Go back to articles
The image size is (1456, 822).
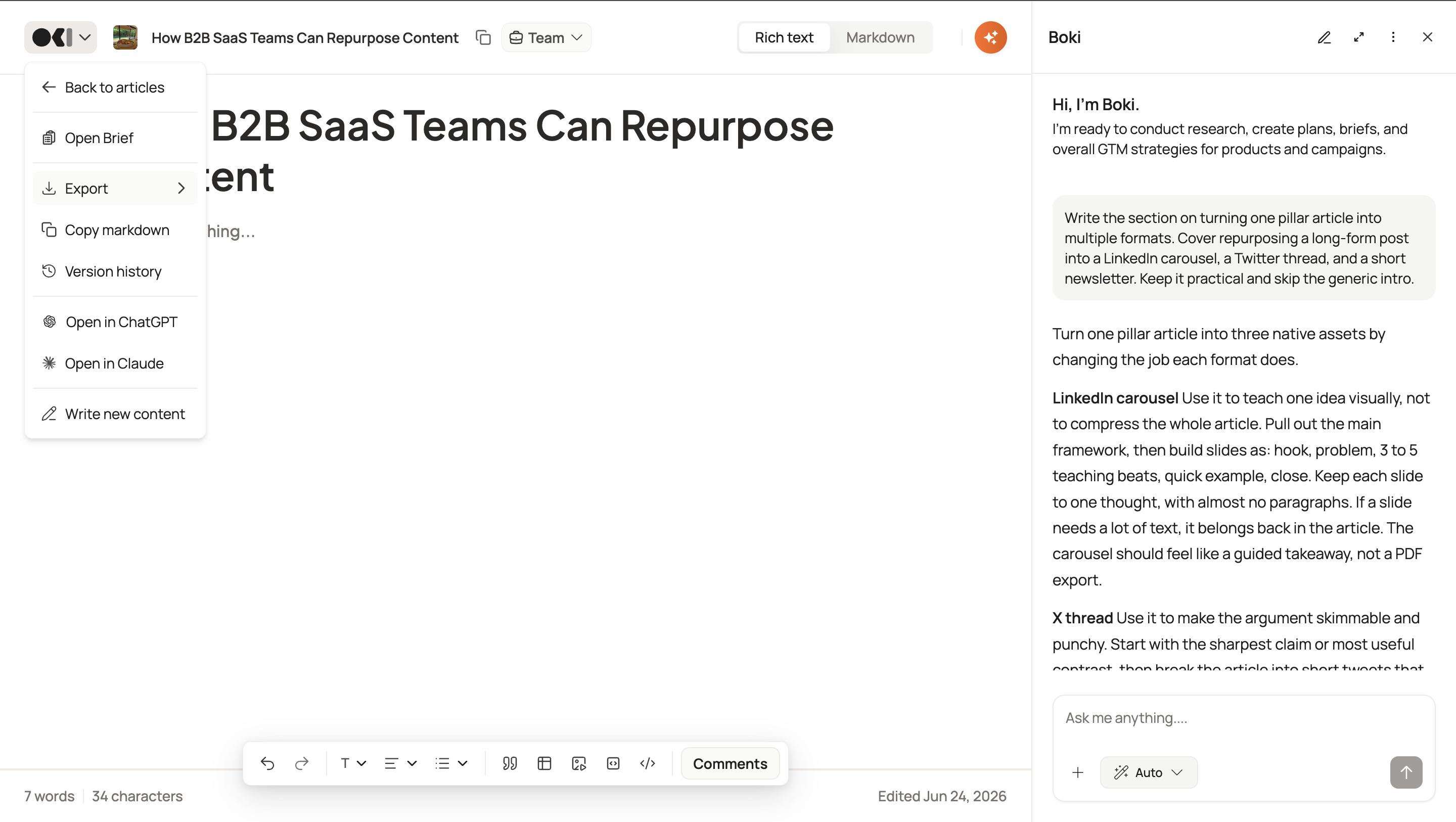[x=115, y=87]
